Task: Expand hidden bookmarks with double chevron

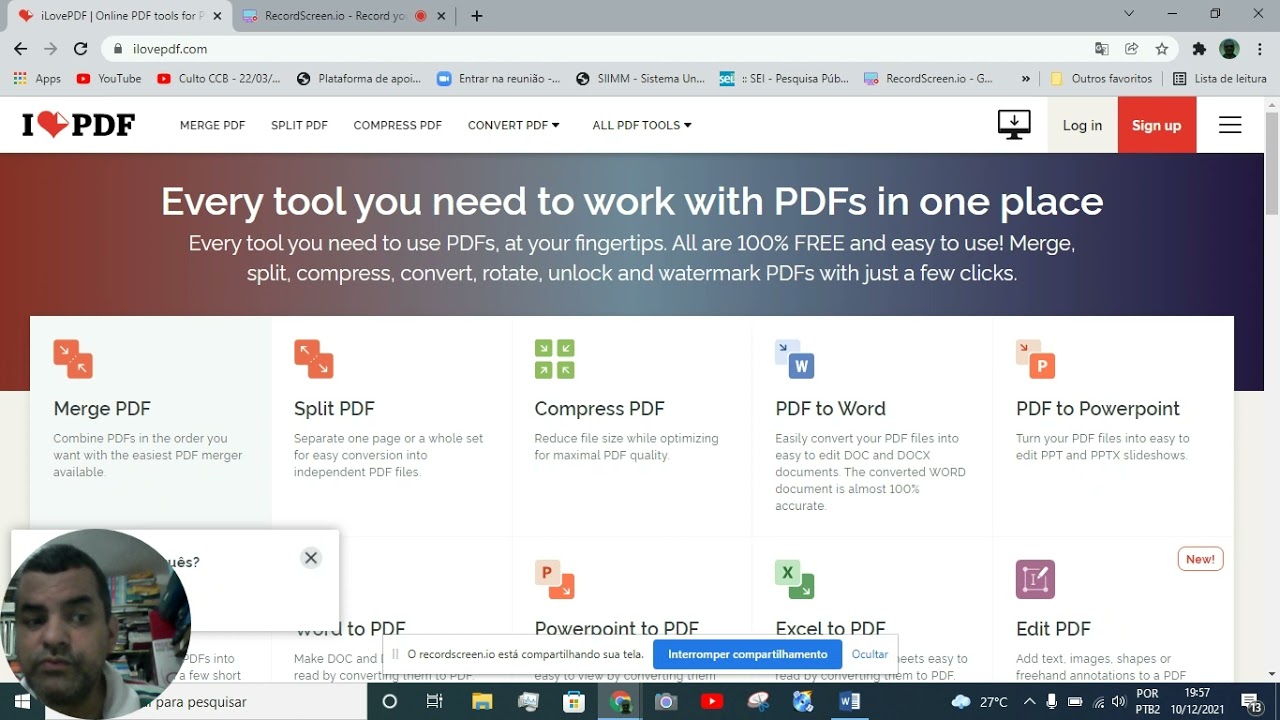Action: tap(1026, 78)
